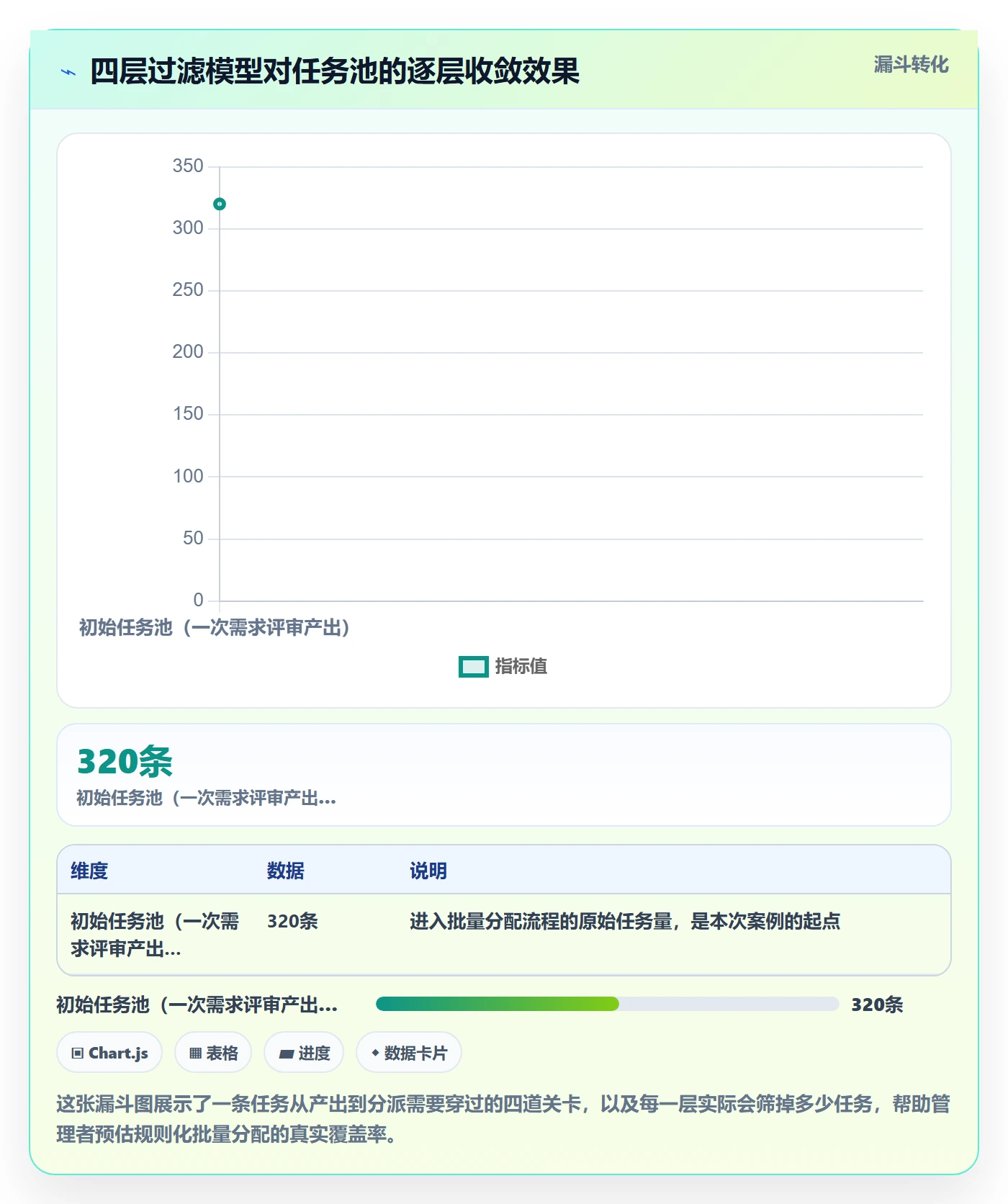The width and height of the screenshot is (1008, 1204).
Task: Click the lightning icon beside the title
Action: point(68,72)
